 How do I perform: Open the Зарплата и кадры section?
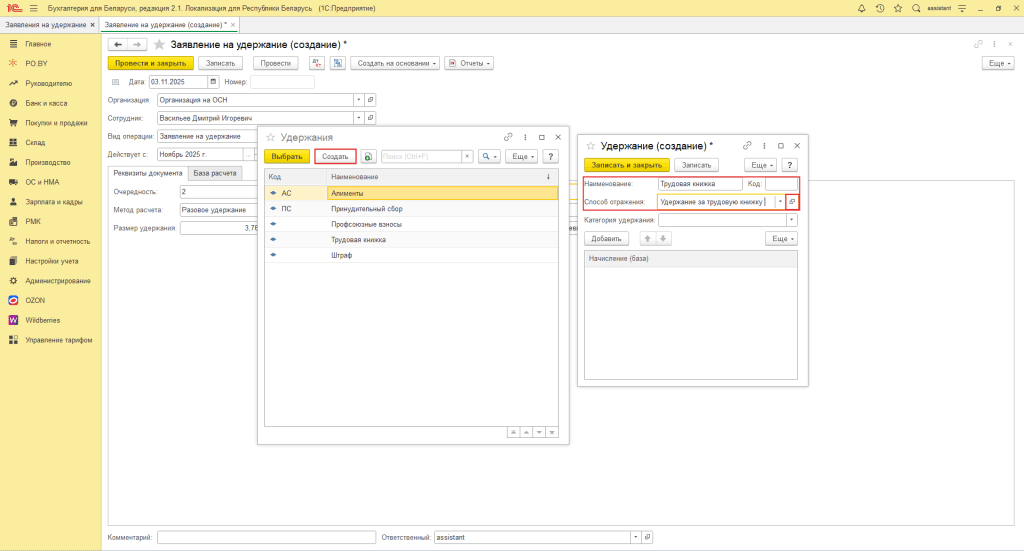[x=53, y=201]
